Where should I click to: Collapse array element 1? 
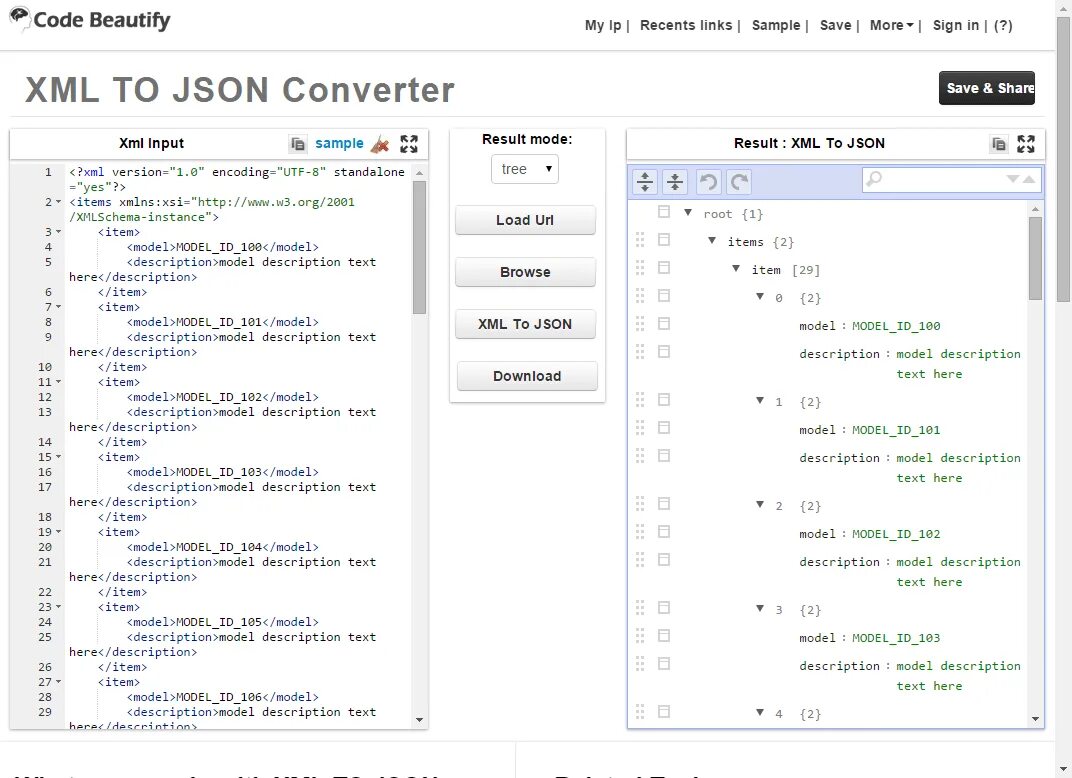tap(760, 401)
